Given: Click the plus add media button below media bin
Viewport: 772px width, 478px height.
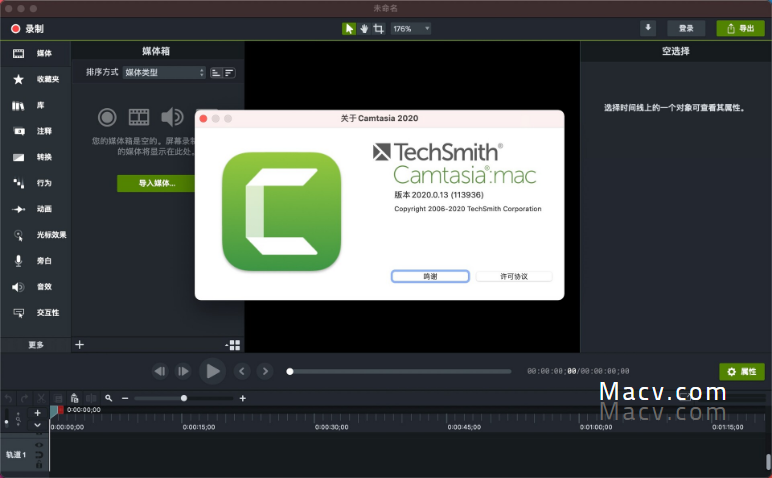Looking at the screenshot, I should 79,345.
